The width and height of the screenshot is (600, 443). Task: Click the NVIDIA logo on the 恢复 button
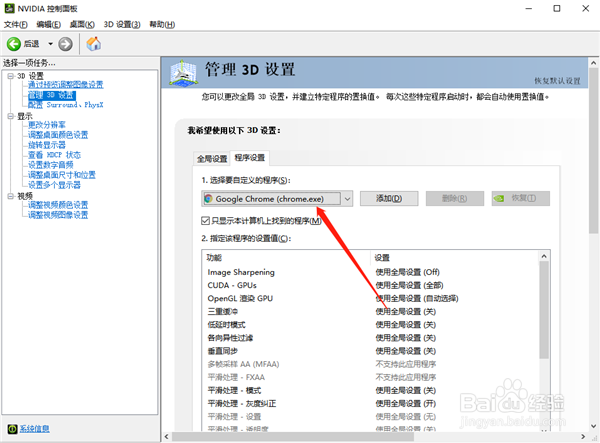pyautogui.click(x=499, y=199)
